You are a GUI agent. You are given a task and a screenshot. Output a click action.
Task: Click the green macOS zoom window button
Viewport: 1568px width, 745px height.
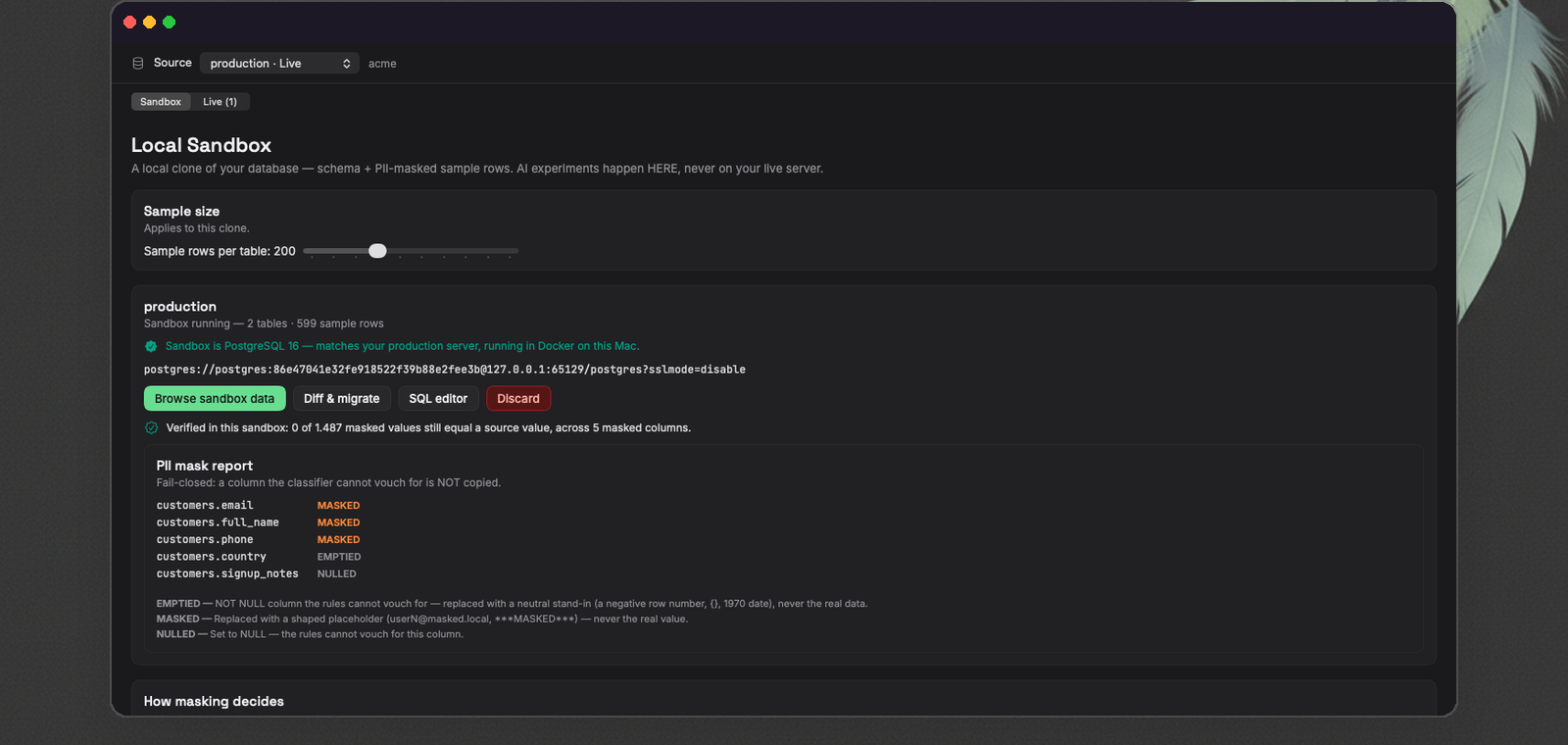coord(169,22)
